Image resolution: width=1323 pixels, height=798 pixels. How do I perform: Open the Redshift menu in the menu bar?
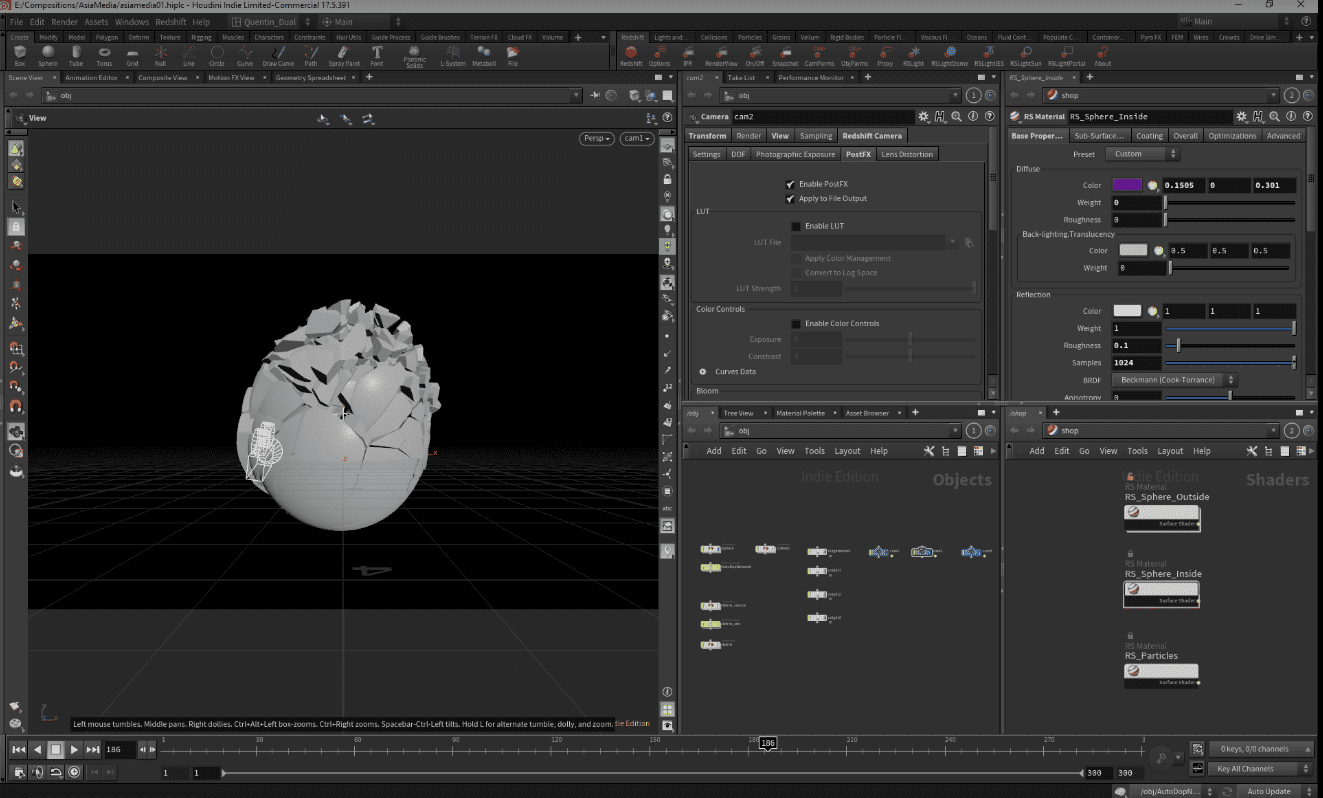pos(170,21)
